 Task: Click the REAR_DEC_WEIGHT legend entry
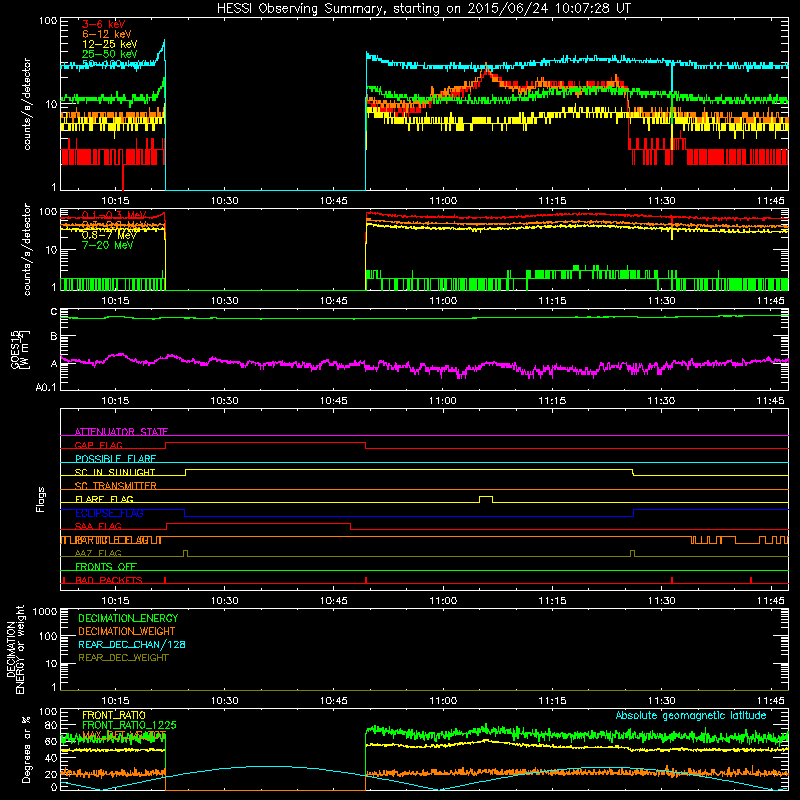click(x=123, y=658)
